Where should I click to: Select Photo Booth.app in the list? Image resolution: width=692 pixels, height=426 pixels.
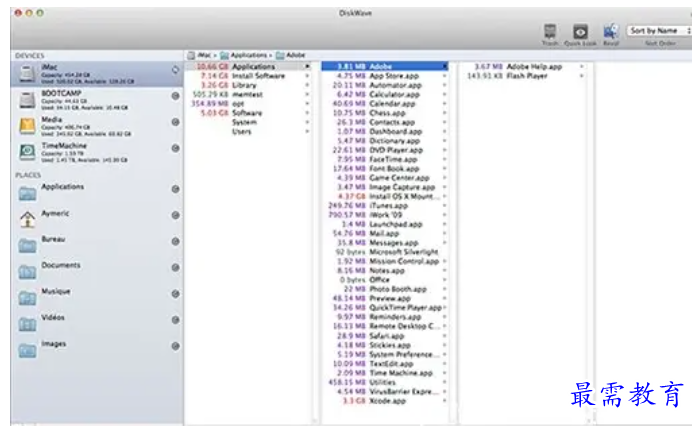[x=385, y=289]
